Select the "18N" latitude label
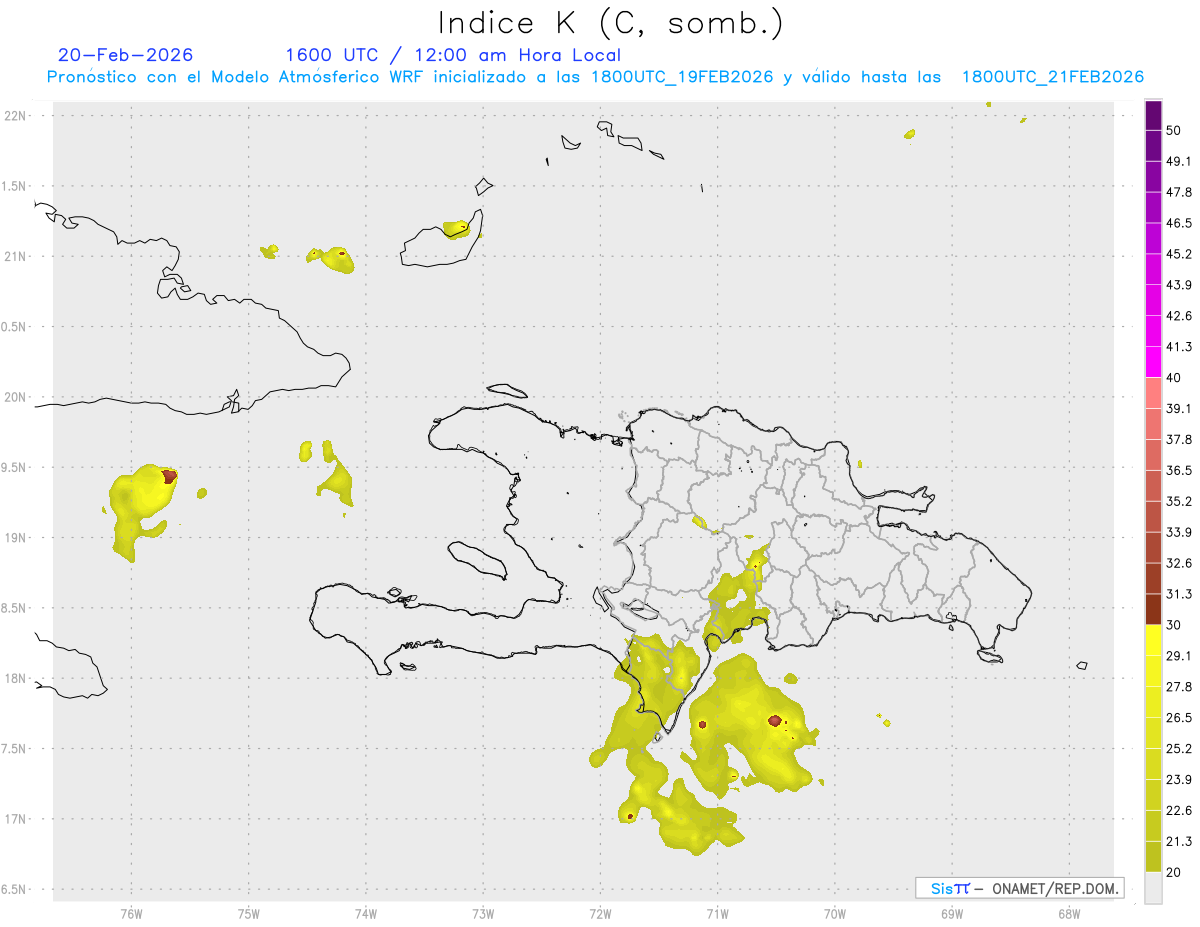Image resolution: width=1200 pixels, height=927 pixels. pyautogui.click(x=15, y=678)
